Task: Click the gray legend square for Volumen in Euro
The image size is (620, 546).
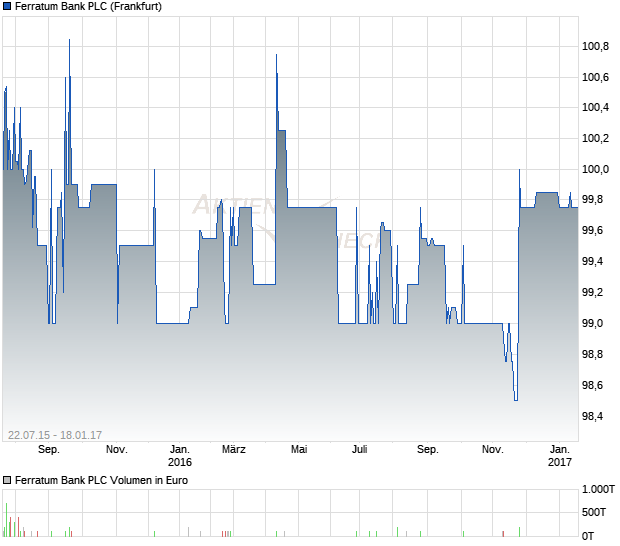Action: coord(8,480)
